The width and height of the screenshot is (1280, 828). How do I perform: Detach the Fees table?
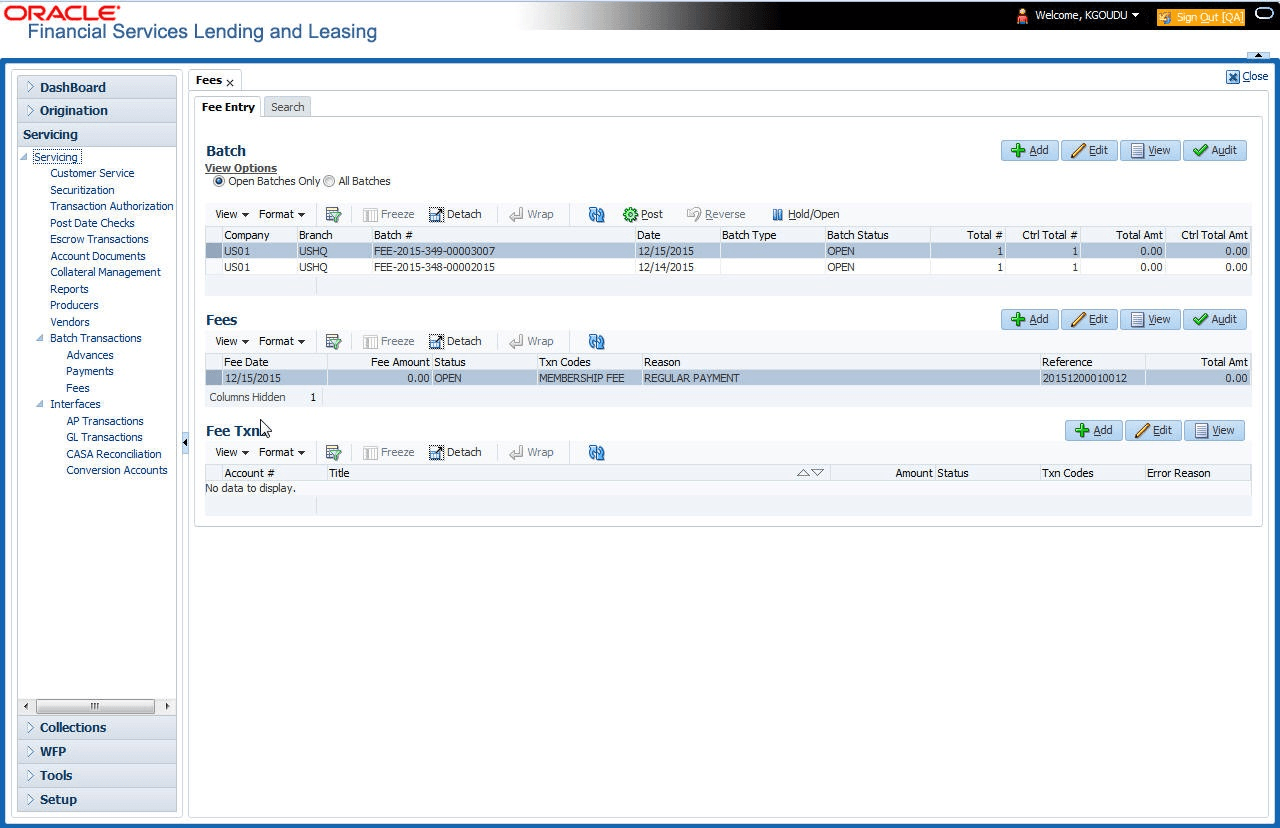point(456,341)
